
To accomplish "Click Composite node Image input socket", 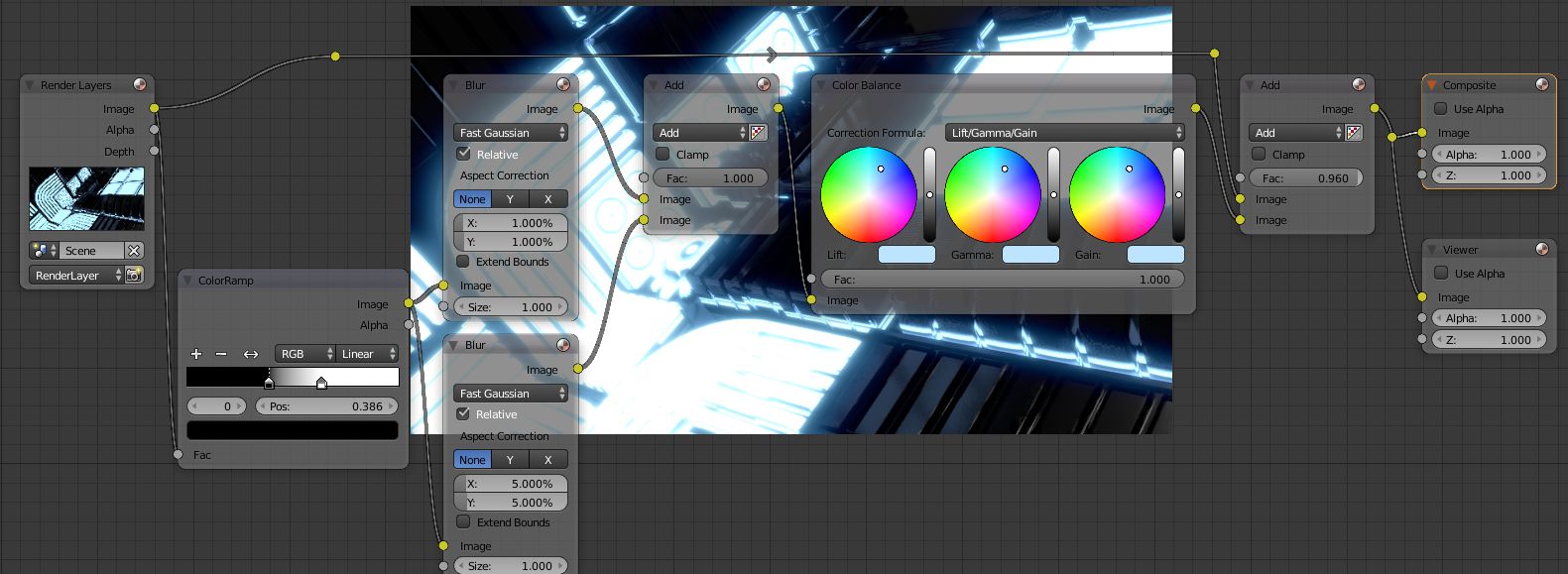I will pyautogui.click(x=1422, y=132).
